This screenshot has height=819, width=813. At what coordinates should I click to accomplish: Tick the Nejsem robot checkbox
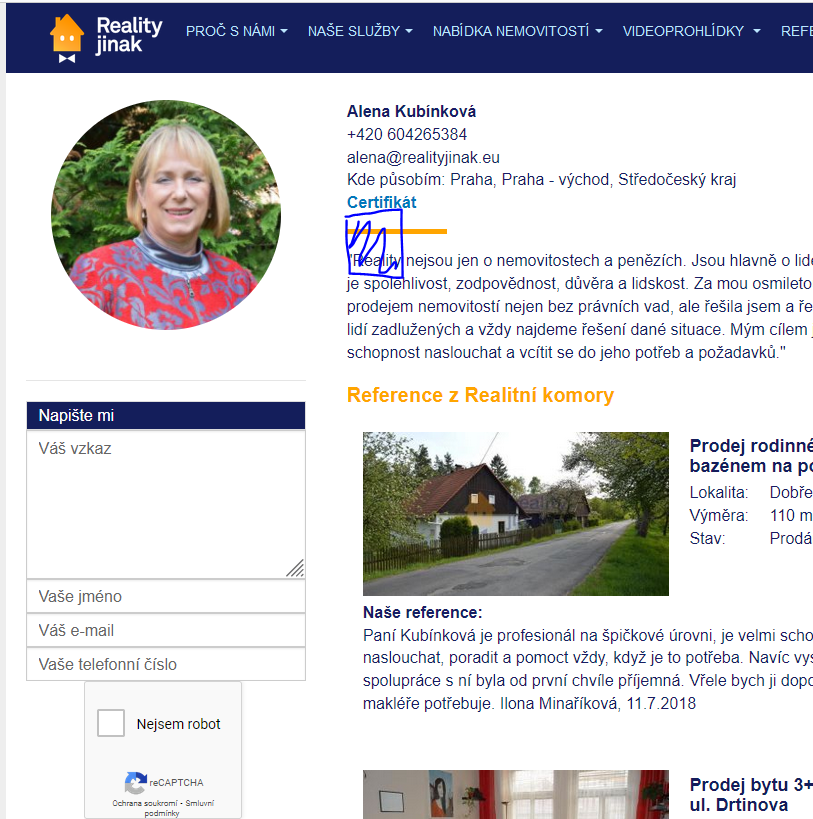(x=111, y=723)
